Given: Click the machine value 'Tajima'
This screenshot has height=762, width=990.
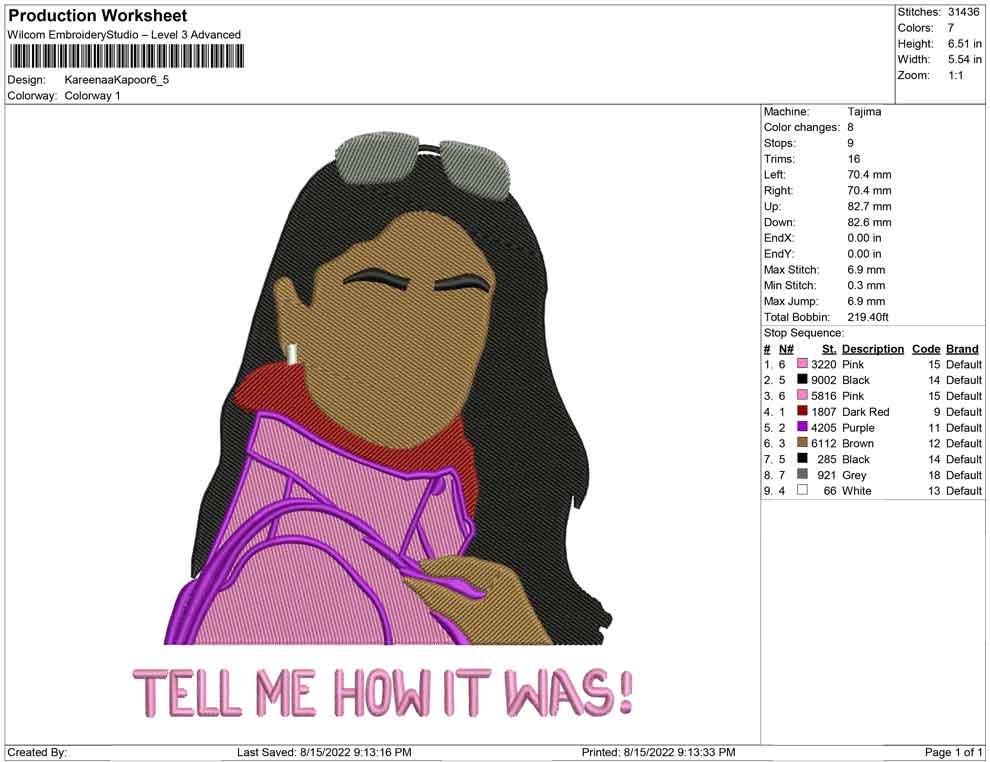Looking at the screenshot, I should point(864,112).
